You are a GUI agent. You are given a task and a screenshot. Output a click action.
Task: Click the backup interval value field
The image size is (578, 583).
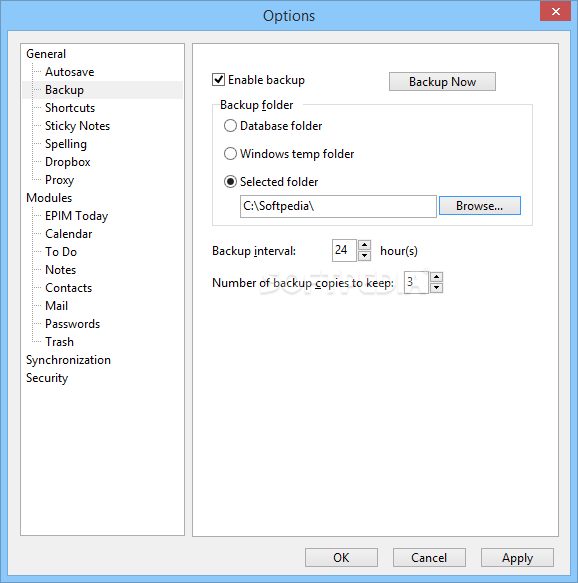(x=344, y=250)
